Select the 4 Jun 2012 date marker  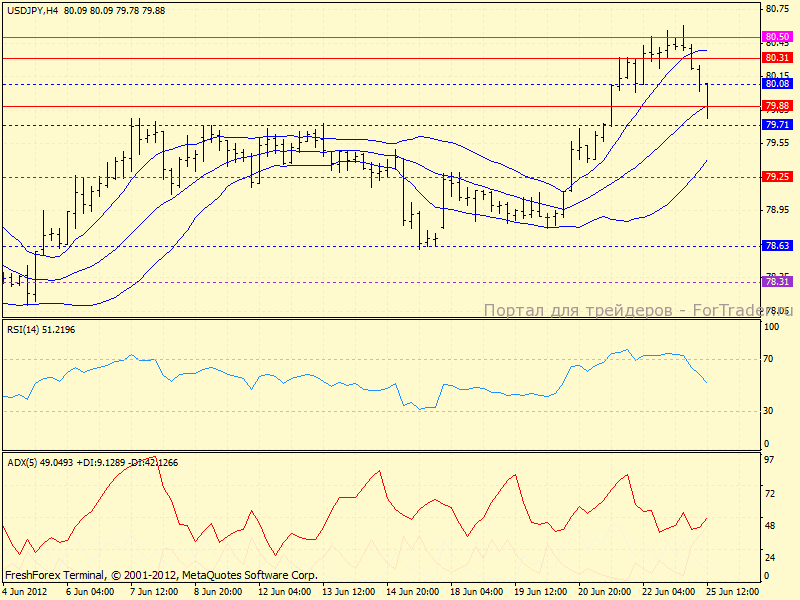point(25,591)
